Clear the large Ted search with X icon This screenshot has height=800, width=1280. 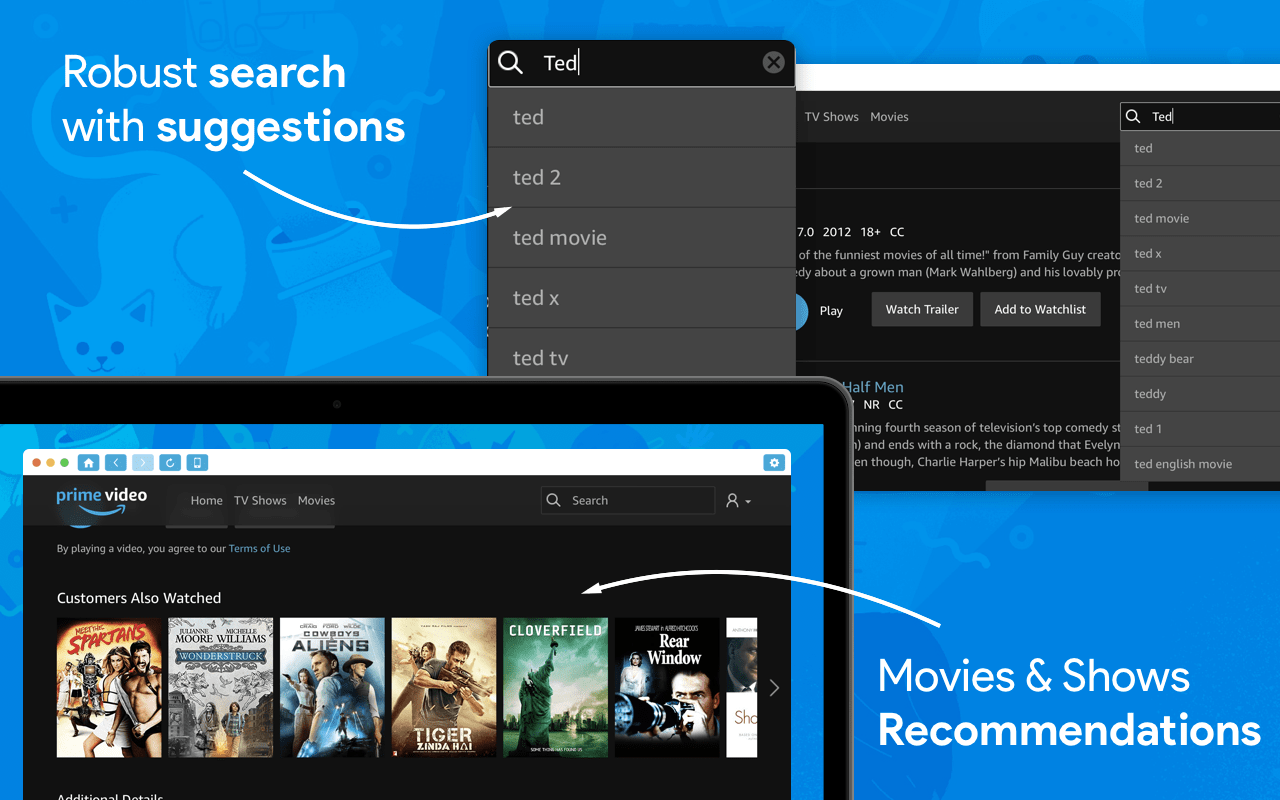point(773,63)
